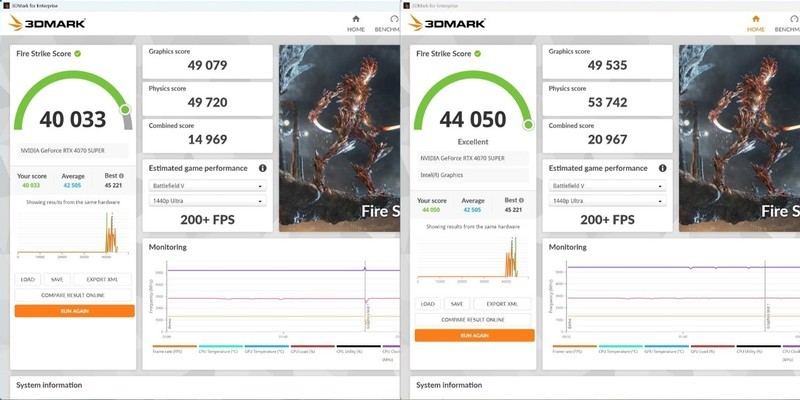This screenshot has width=800, height=400.
Task: Click info icon on left Estimated game performance
Action: pos(262,168)
